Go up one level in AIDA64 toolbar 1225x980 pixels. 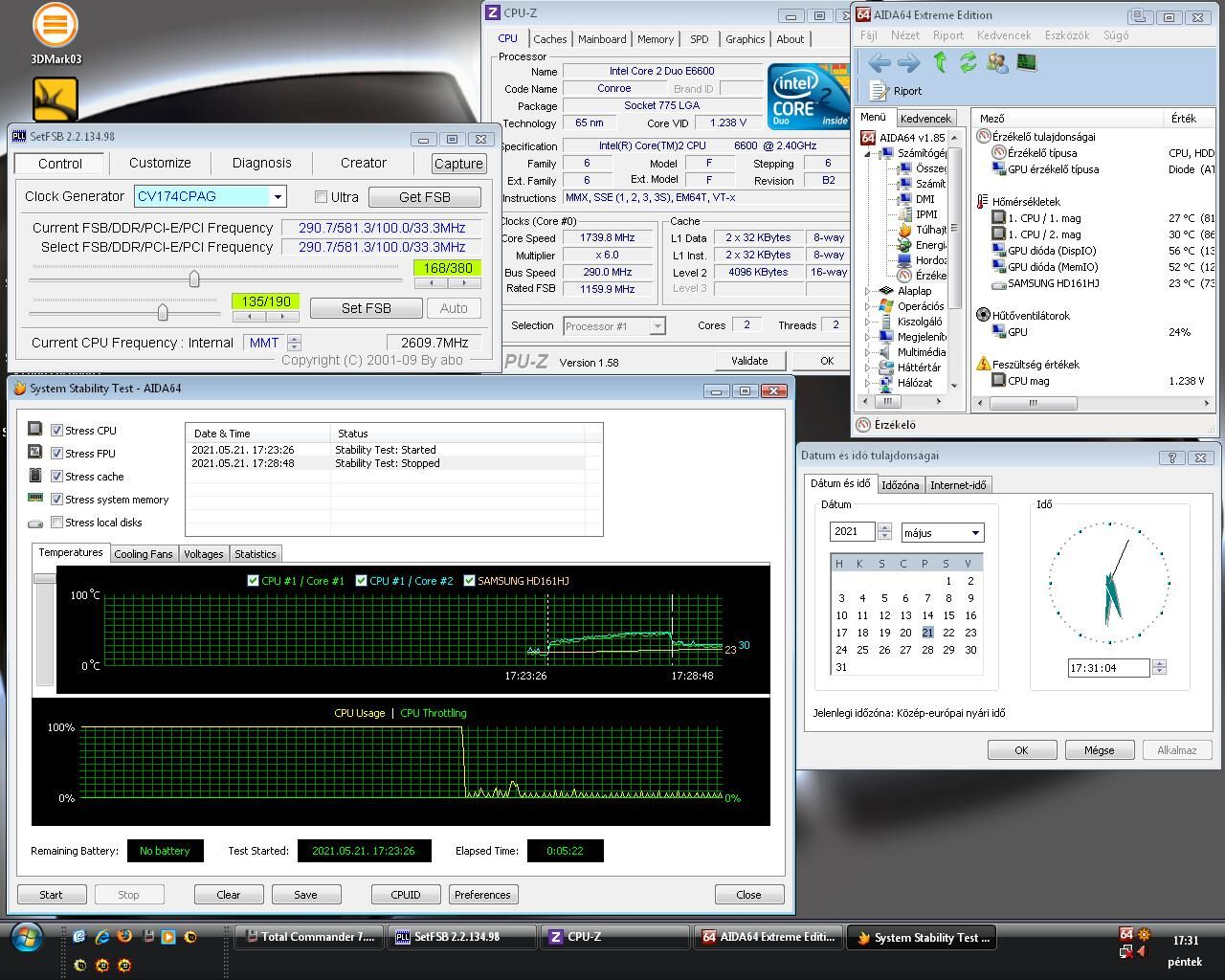pyautogui.click(x=940, y=63)
